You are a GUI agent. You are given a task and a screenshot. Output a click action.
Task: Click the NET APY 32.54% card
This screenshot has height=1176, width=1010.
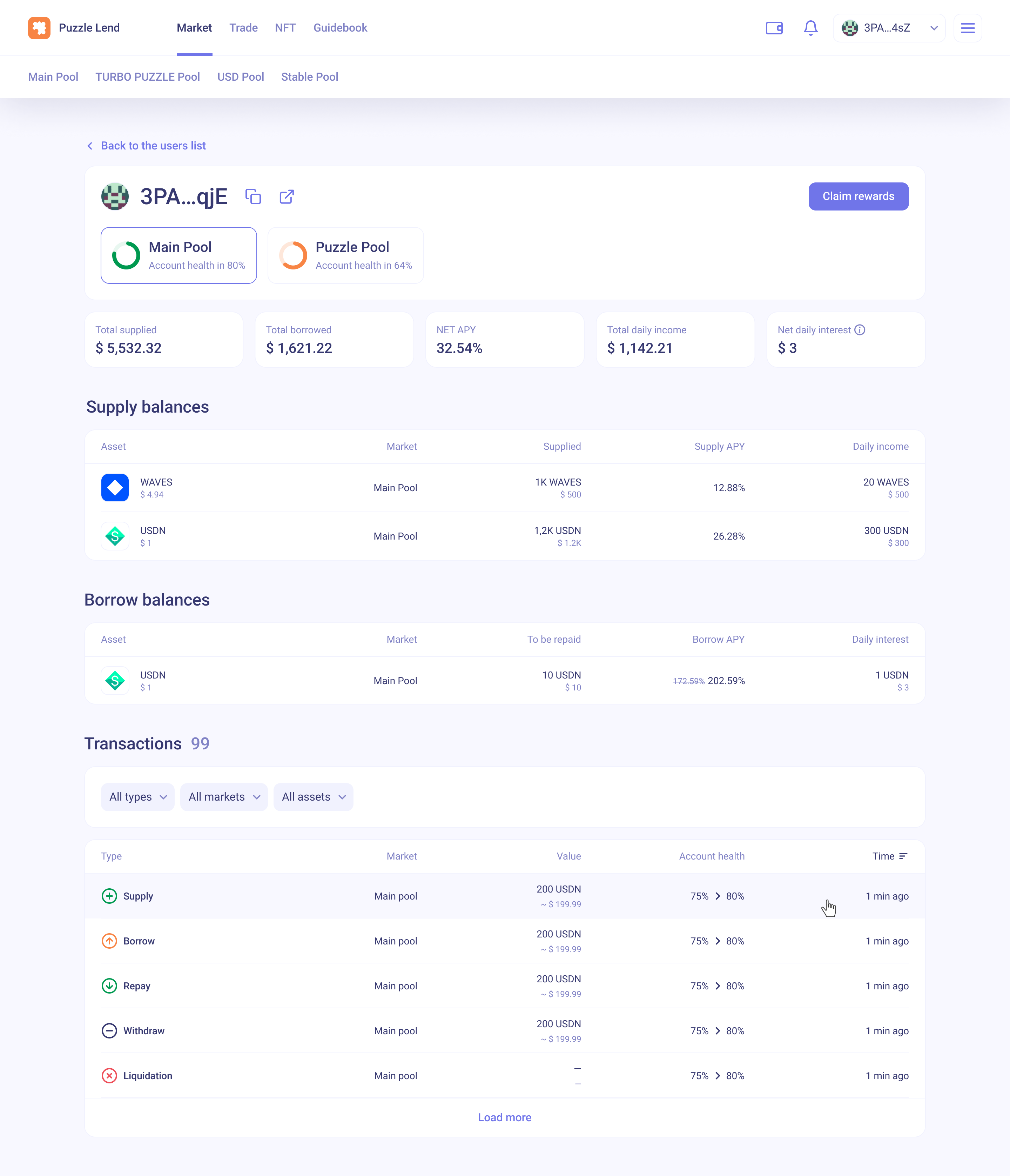click(505, 339)
